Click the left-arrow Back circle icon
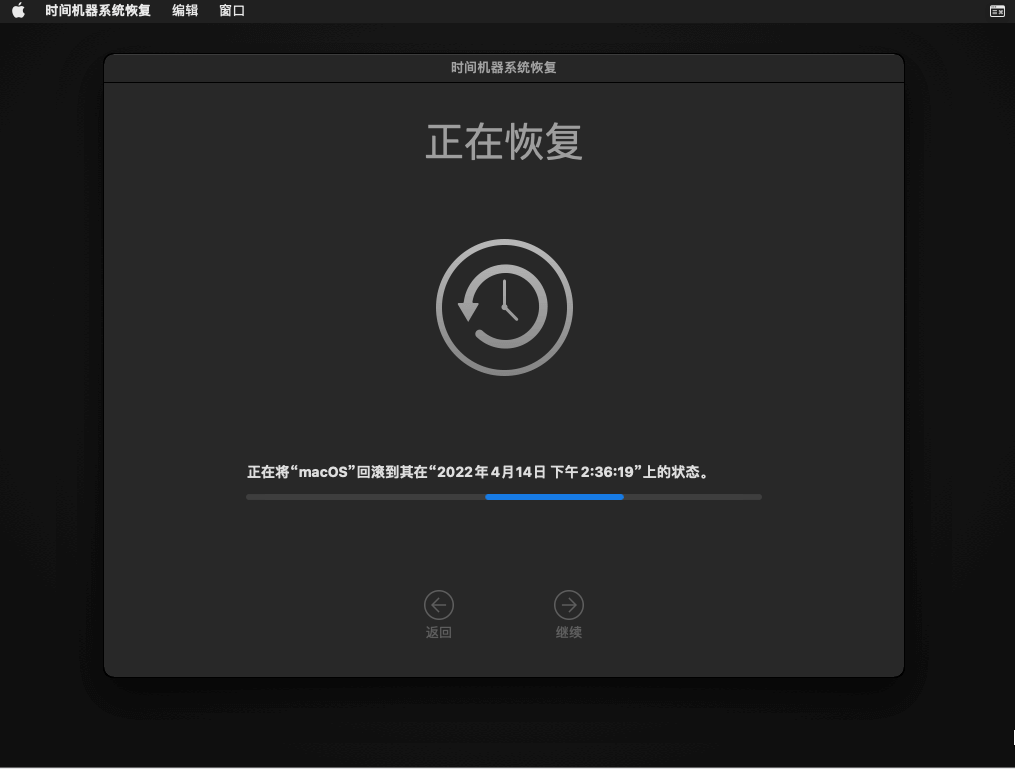1015x769 pixels. click(x=439, y=605)
